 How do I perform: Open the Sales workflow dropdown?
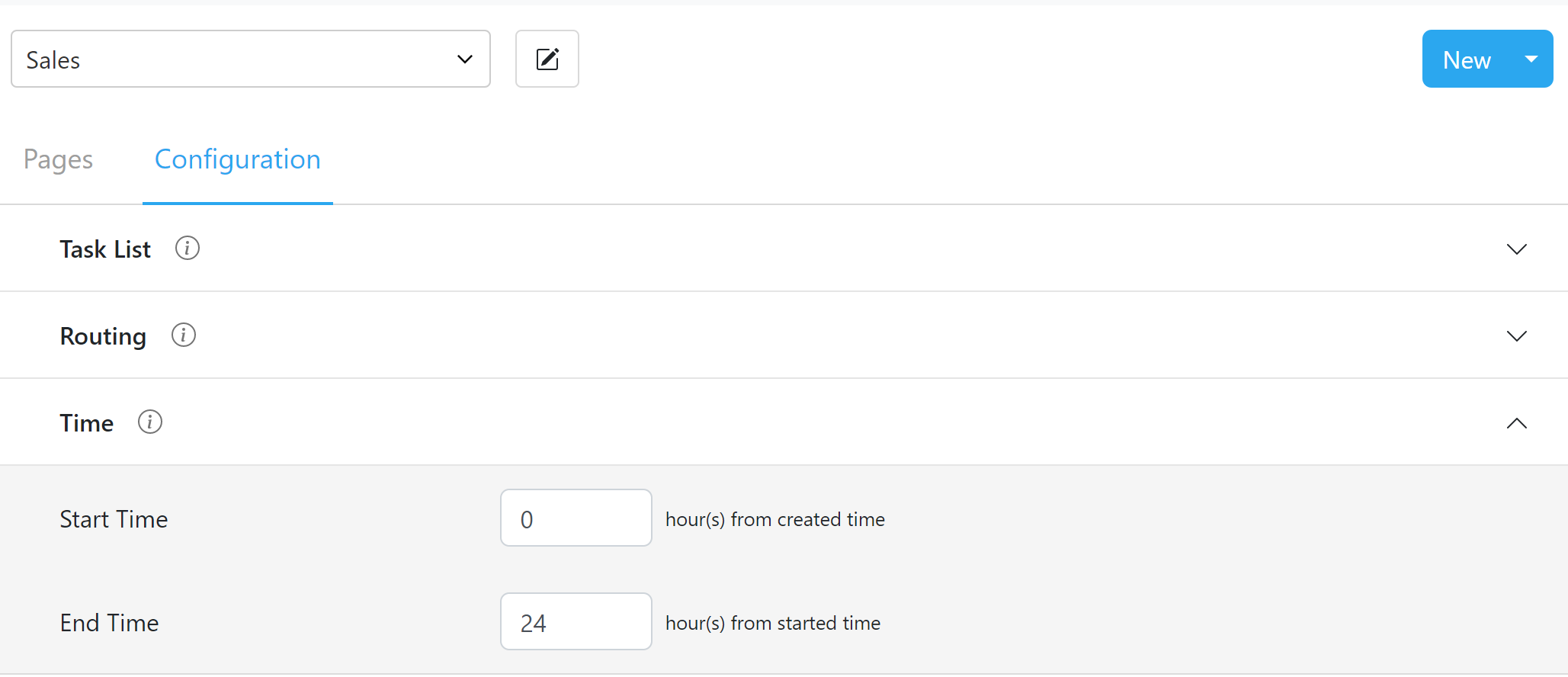[251, 59]
